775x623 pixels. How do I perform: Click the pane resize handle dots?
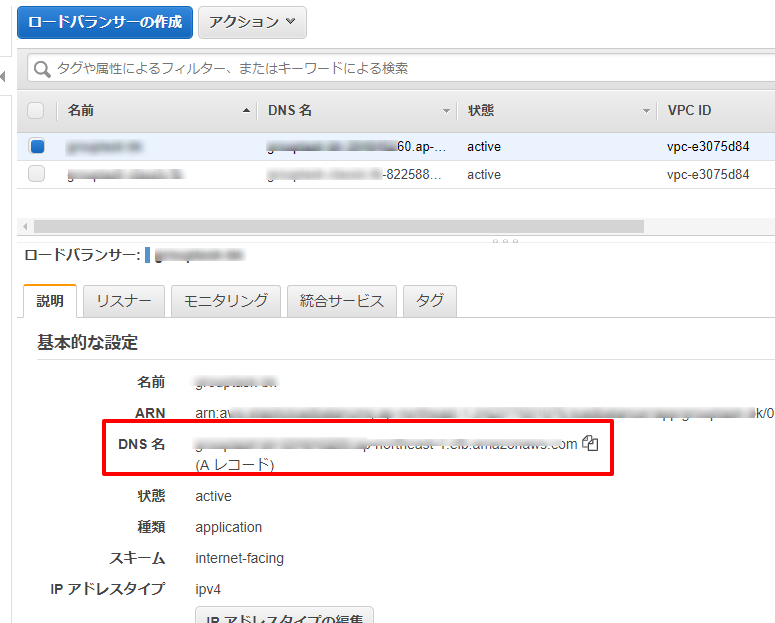tap(506, 241)
